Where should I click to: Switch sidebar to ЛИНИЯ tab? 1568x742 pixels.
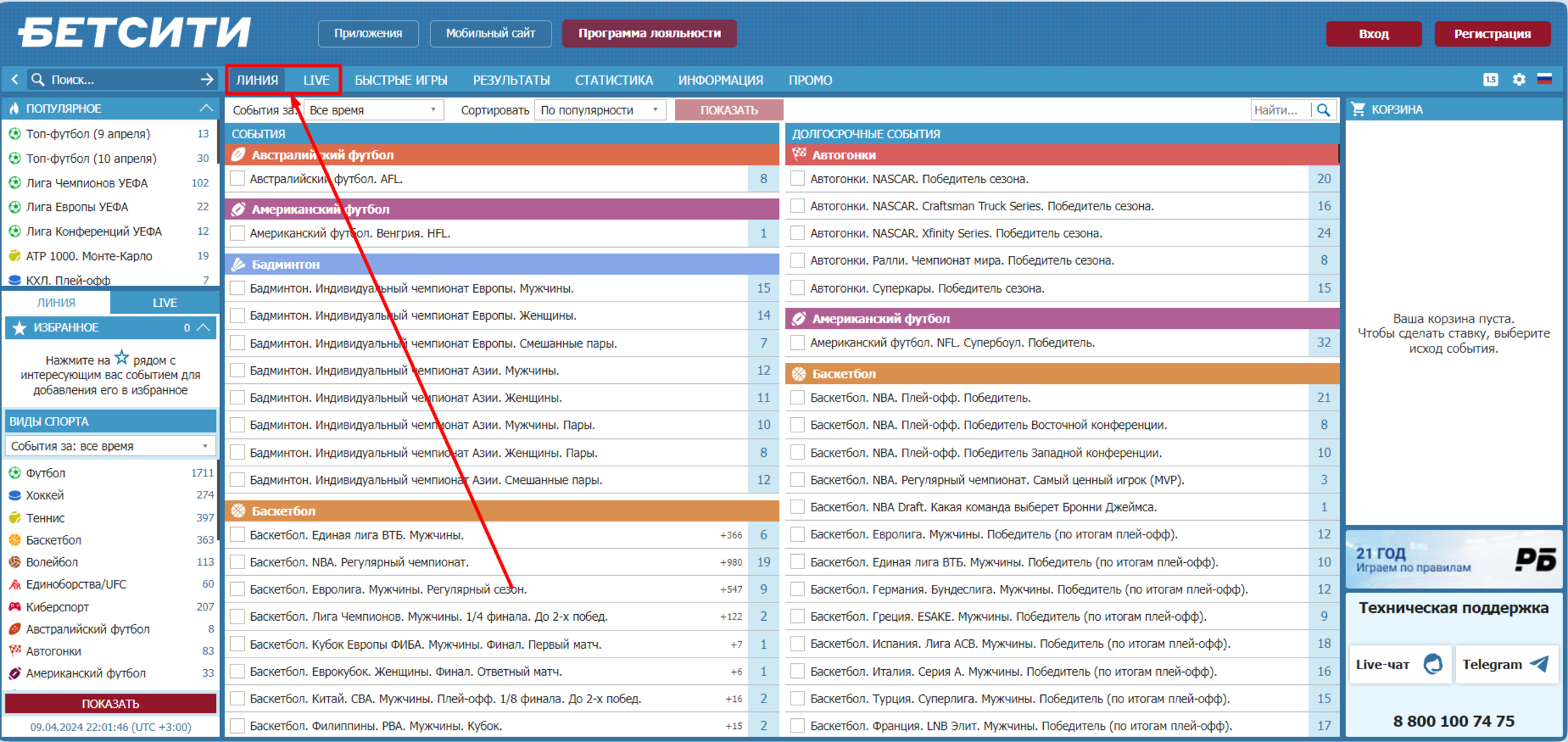click(x=57, y=303)
